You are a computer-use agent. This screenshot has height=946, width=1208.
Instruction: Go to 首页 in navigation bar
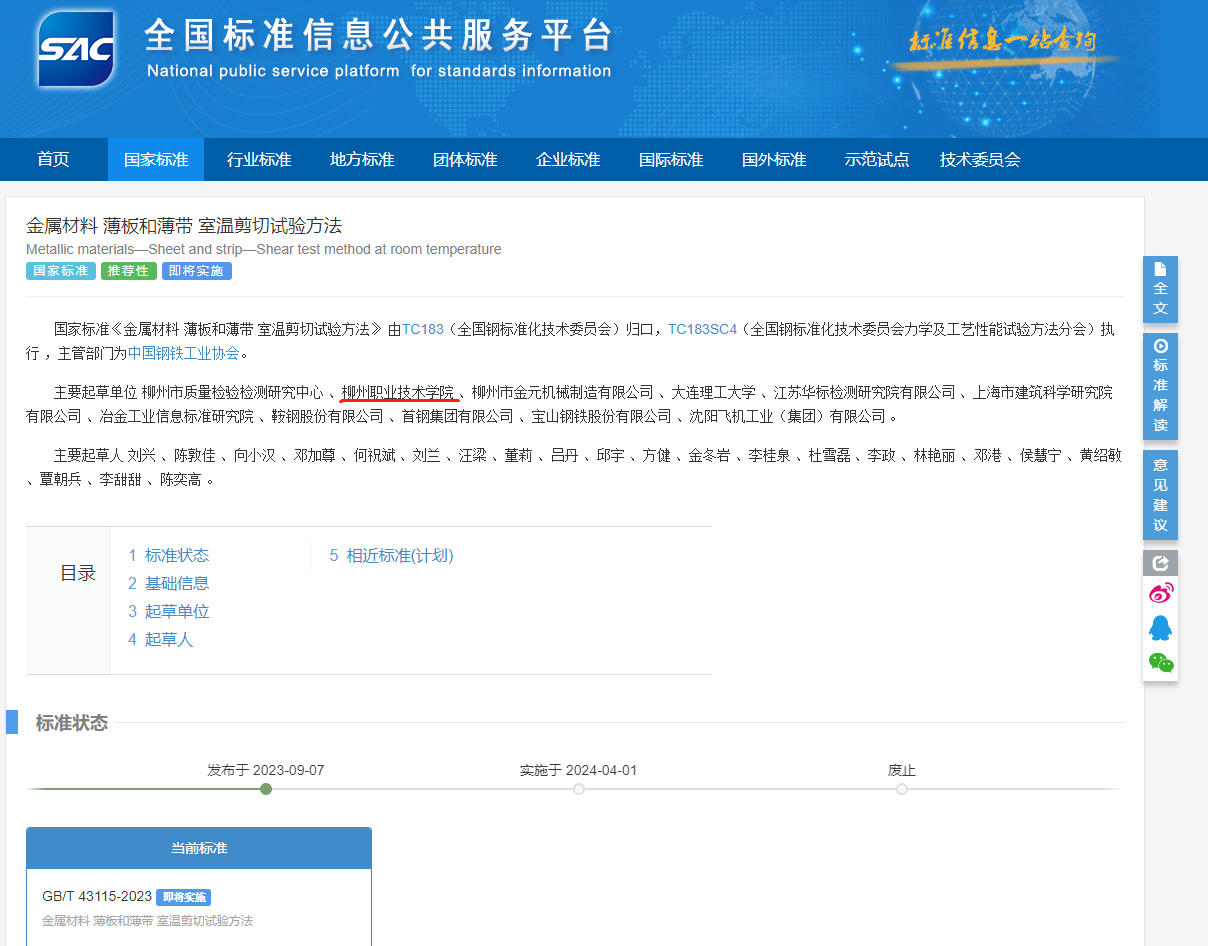[x=53, y=160]
